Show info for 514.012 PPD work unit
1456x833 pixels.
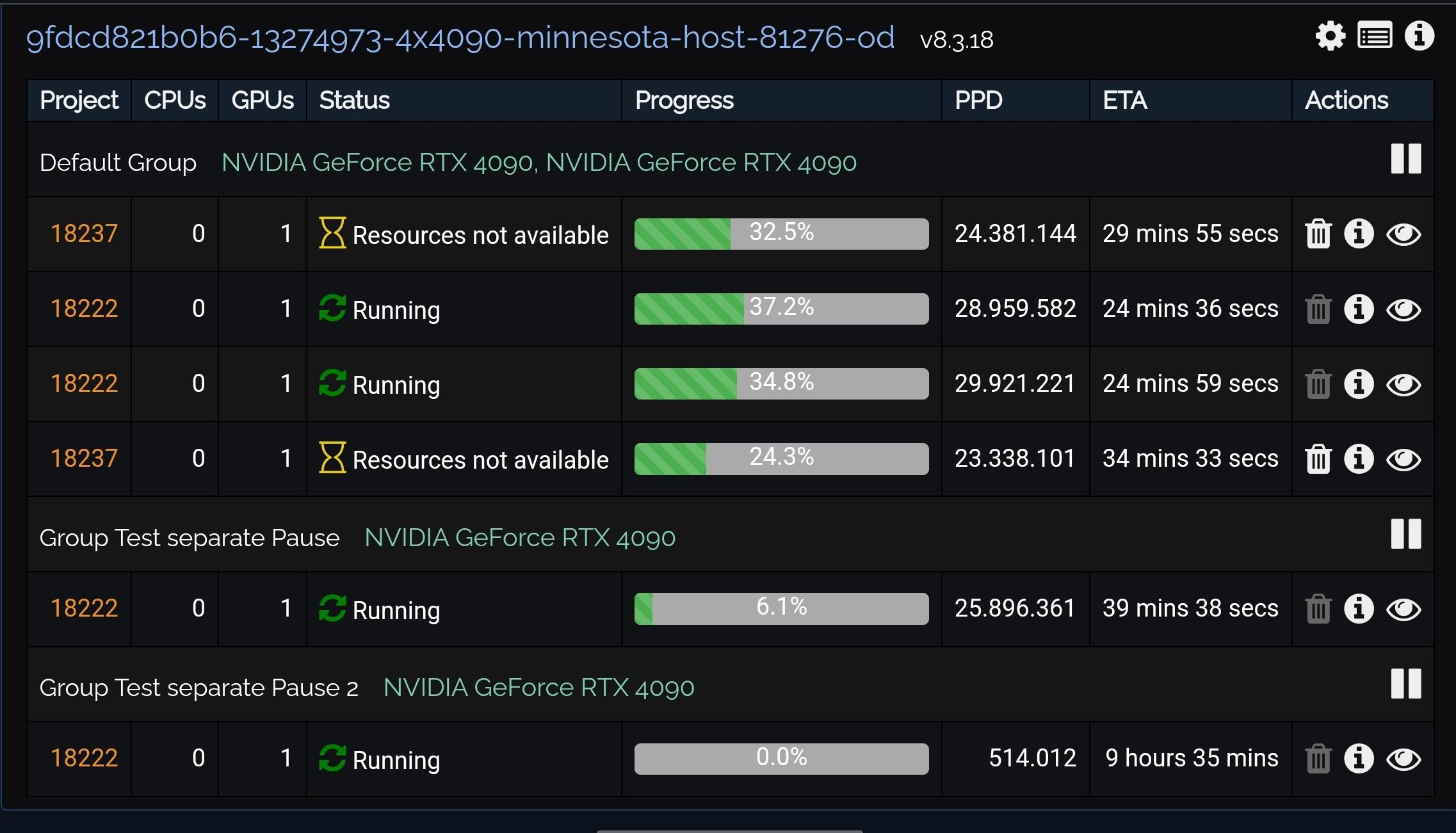tap(1359, 758)
